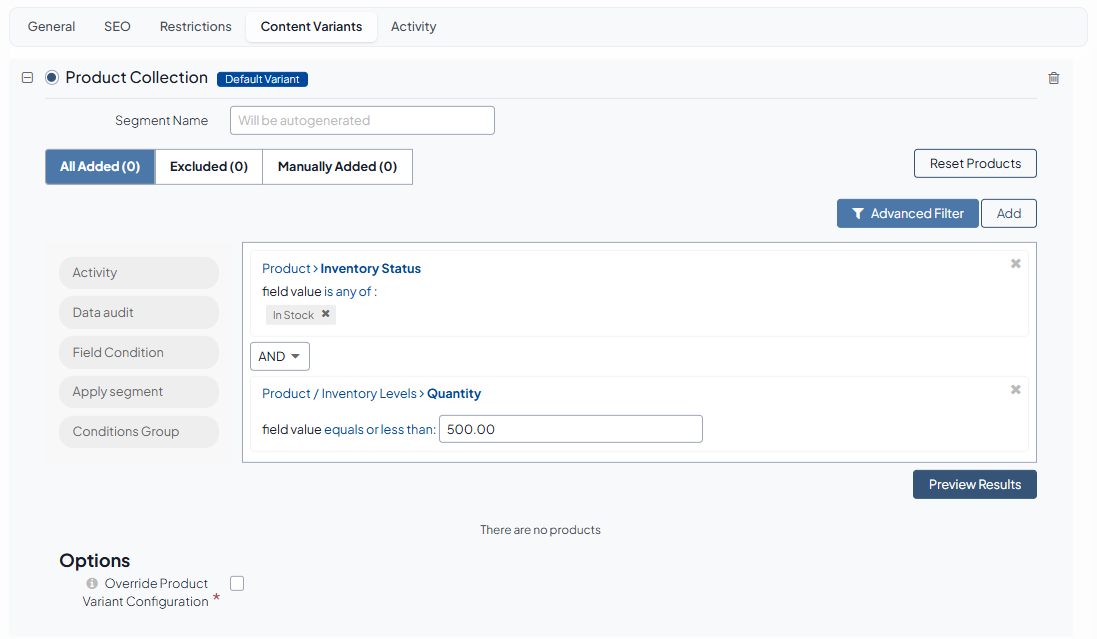The image size is (1097, 639).
Task: Enable Override Product Variant Configuration checkbox
Action: [237, 583]
